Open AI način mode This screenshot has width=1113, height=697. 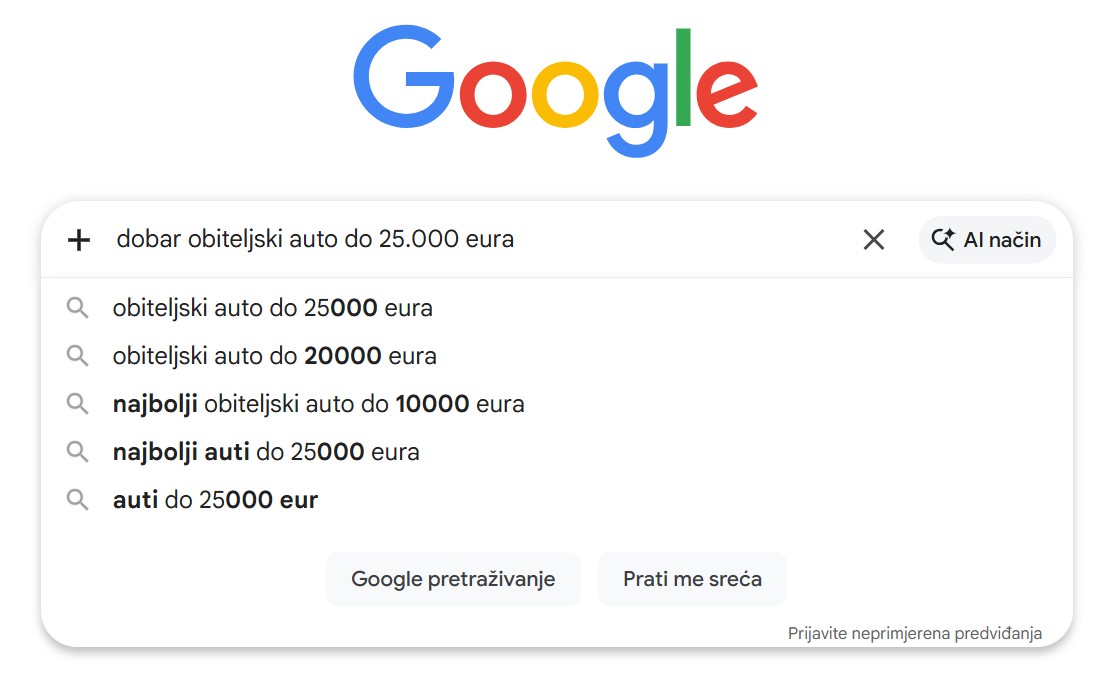click(x=987, y=239)
